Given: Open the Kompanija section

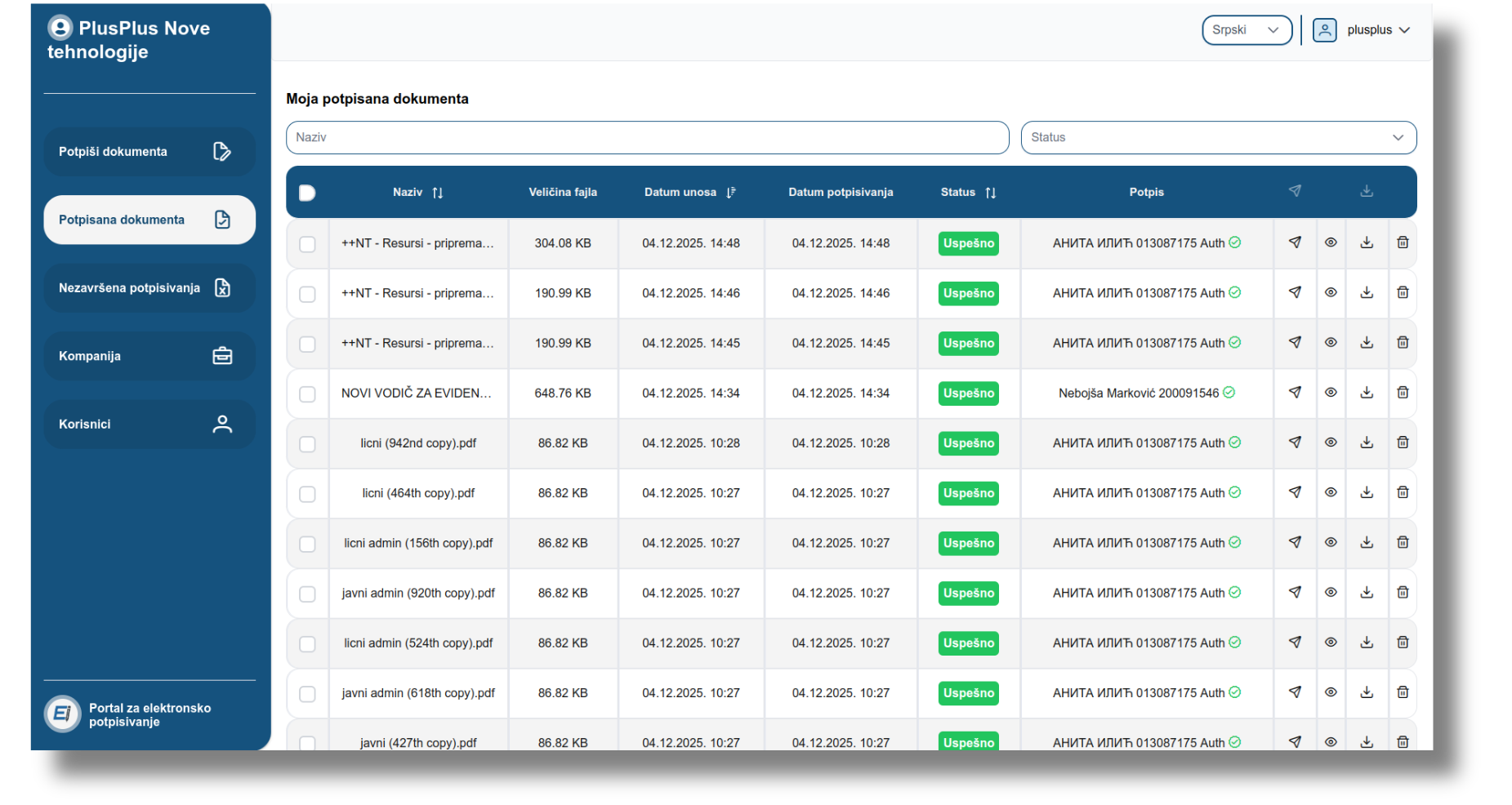Looking at the screenshot, I should pyautogui.click(x=149, y=356).
